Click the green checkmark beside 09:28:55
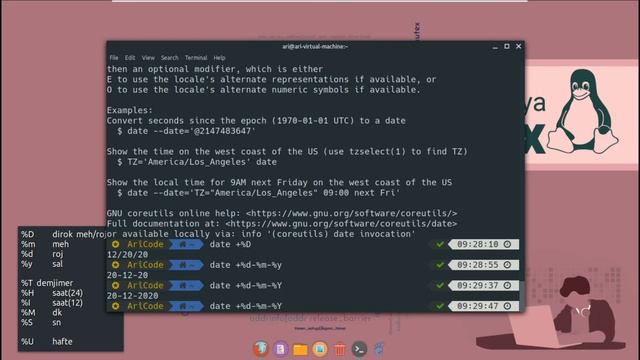The height and width of the screenshot is (360, 640). point(440,265)
